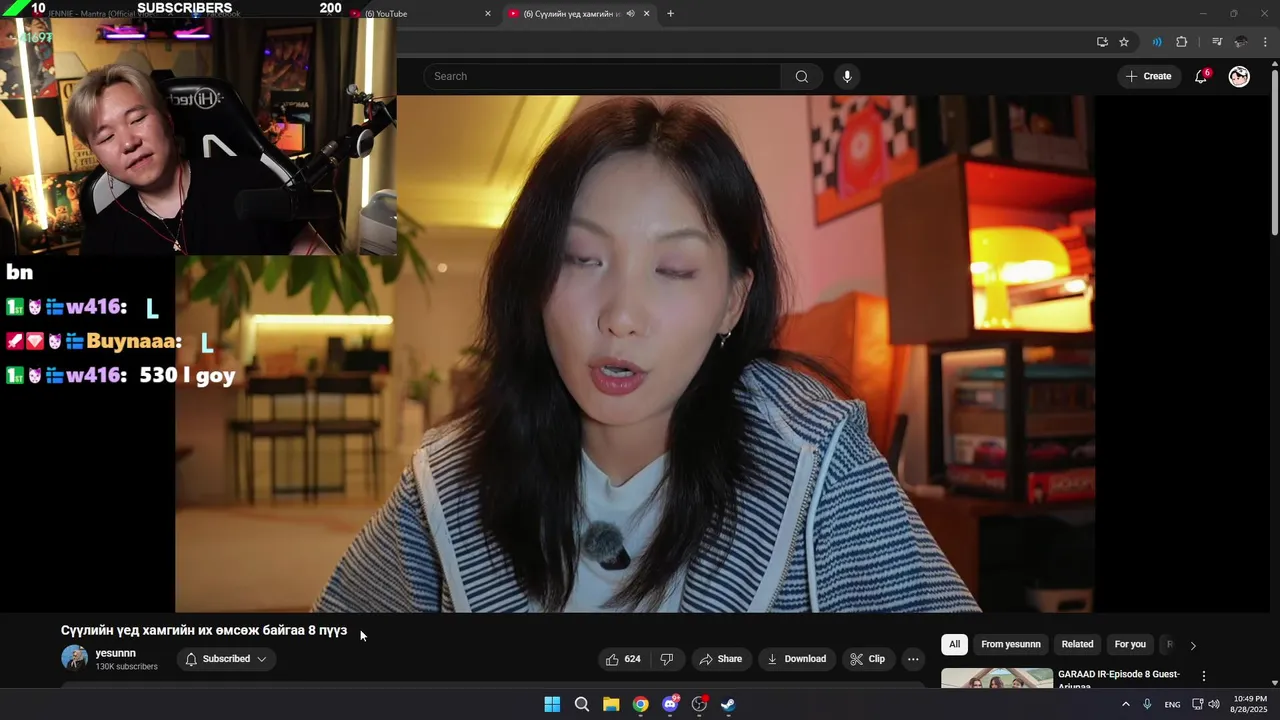Click the Create button
Viewport: 1280px width, 720px height.
pyautogui.click(x=1148, y=76)
